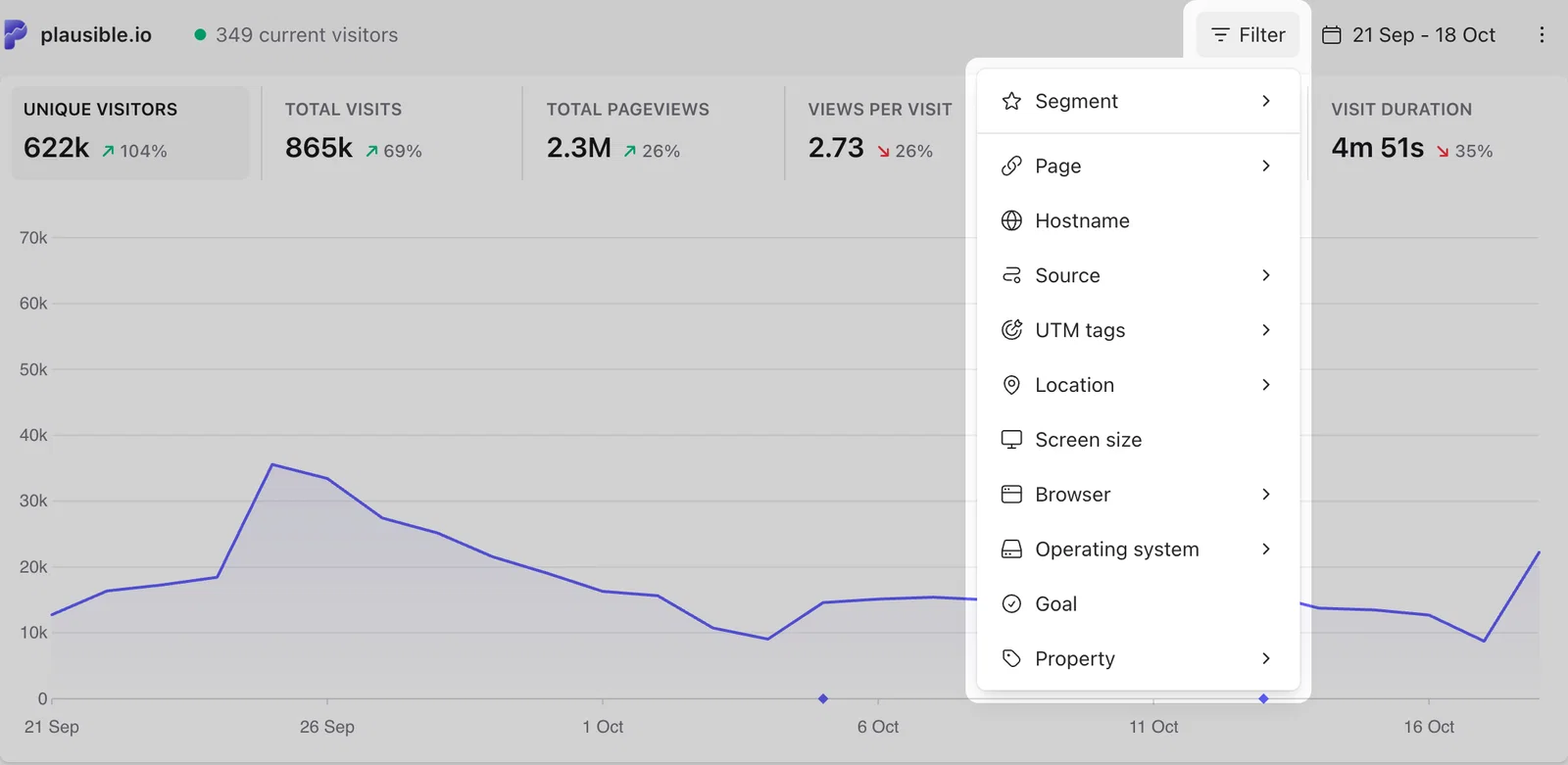This screenshot has width=1568, height=765.
Task: Select the Total Pageviews metric card
Action: coord(653,132)
